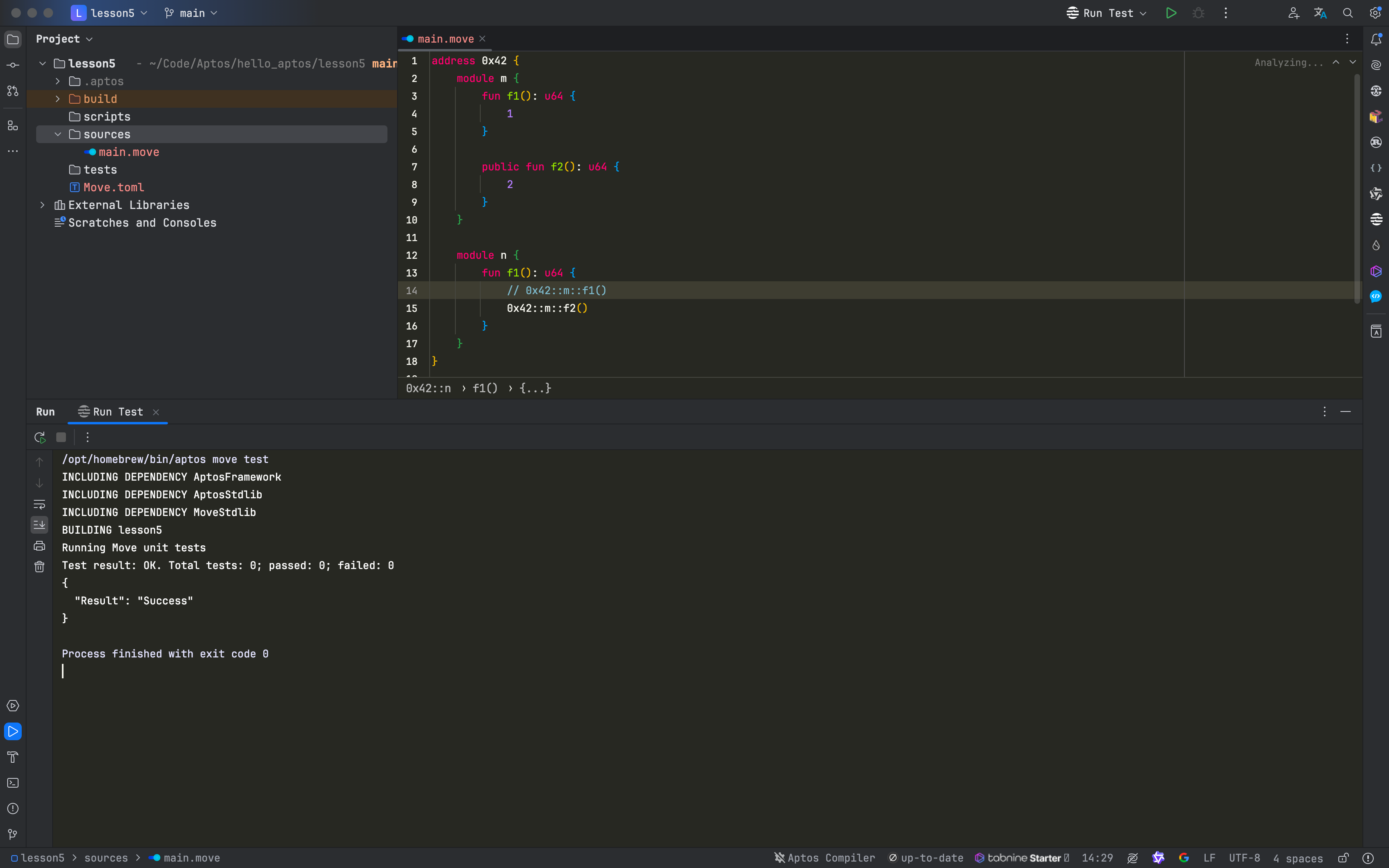Close the Run Test tab
Viewport: 1389px width, 868px height.
pyautogui.click(x=156, y=412)
